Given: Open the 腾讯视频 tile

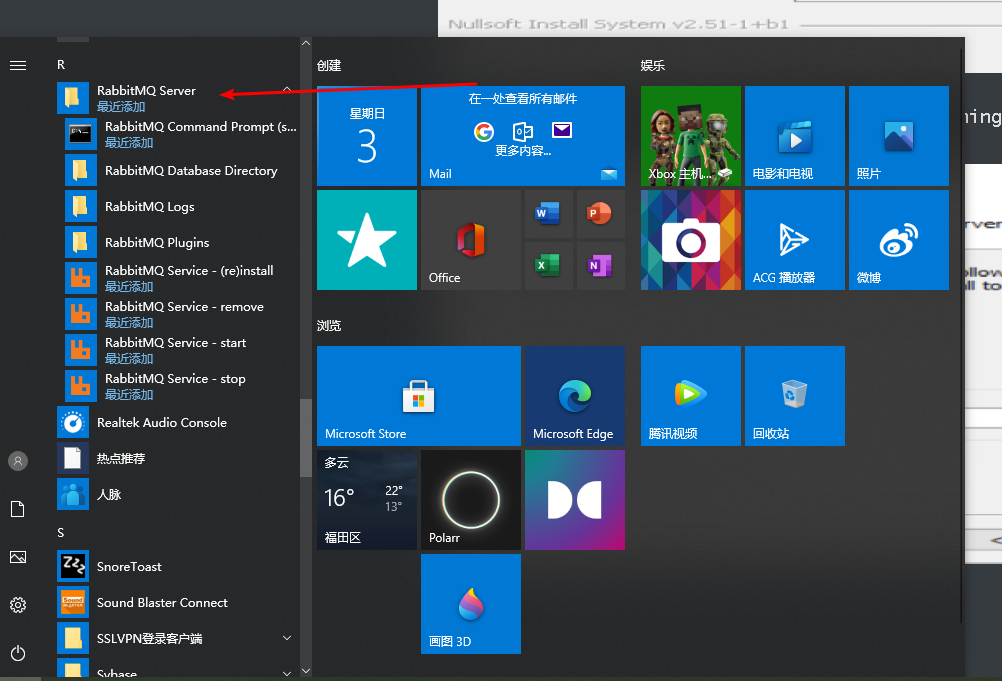Looking at the screenshot, I should (691, 396).
